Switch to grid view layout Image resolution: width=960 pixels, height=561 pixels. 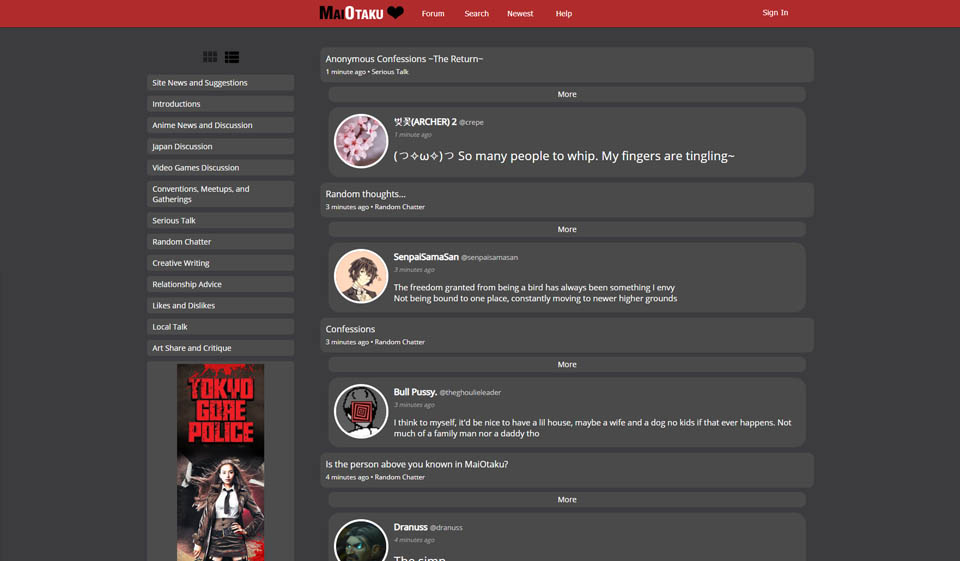pos(210,58)
